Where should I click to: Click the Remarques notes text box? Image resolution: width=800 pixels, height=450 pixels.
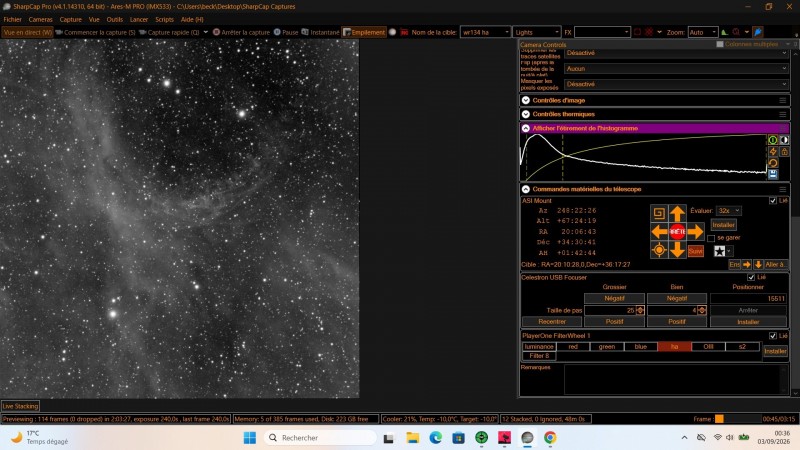(676, 379)
